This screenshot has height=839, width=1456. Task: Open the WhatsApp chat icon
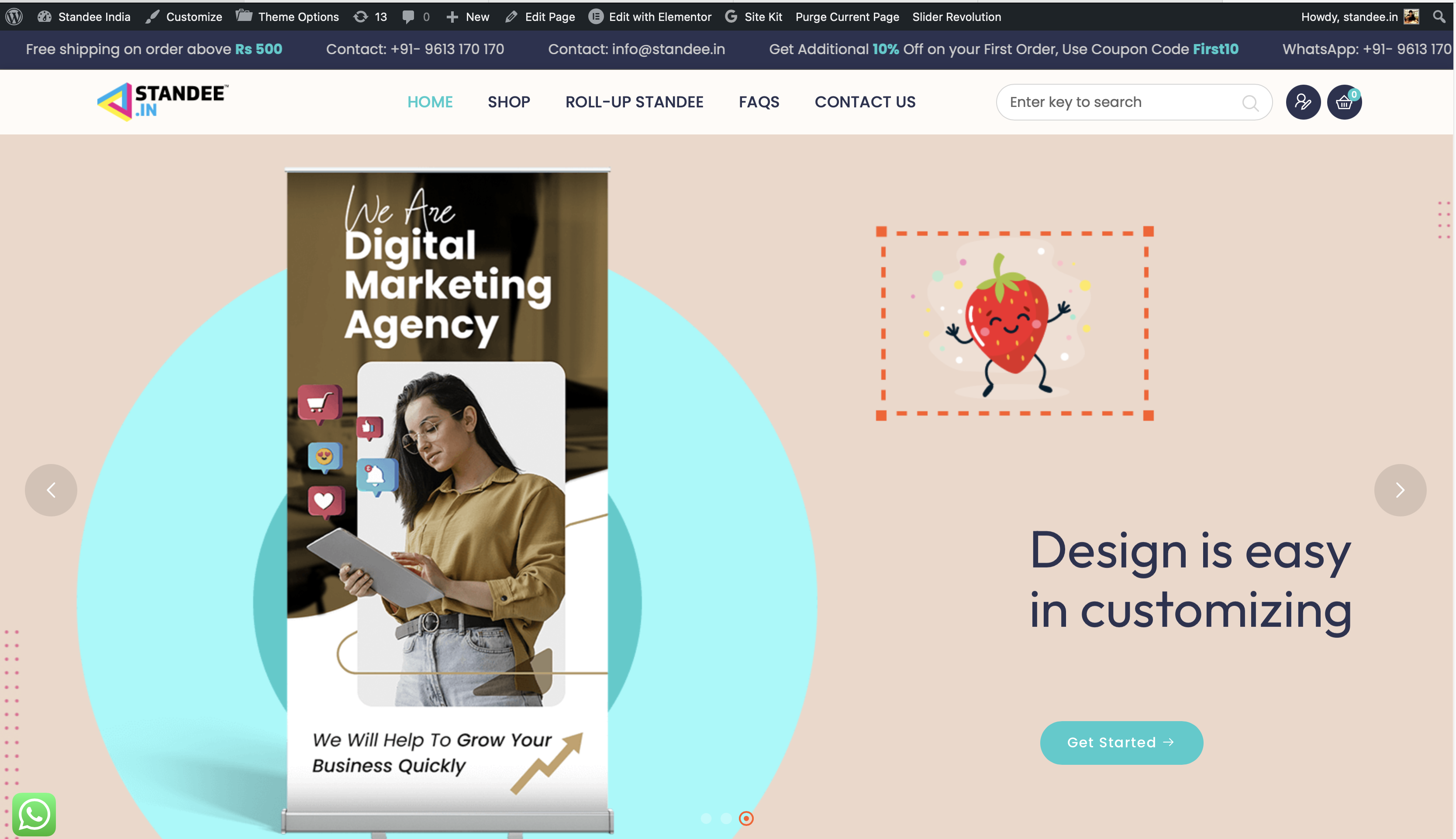tap(34, 815)
